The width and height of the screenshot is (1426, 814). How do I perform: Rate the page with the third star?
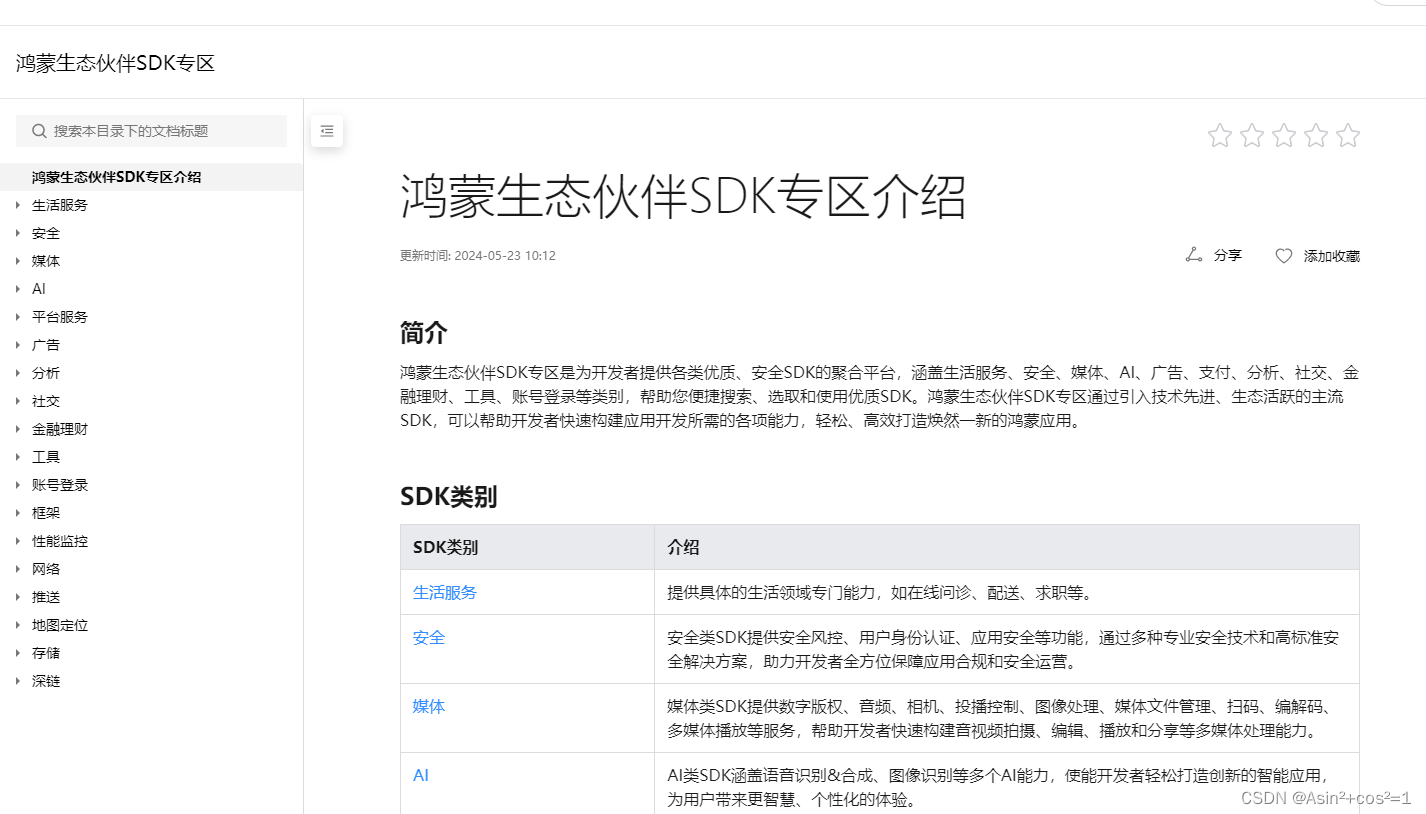point(1284,135)
